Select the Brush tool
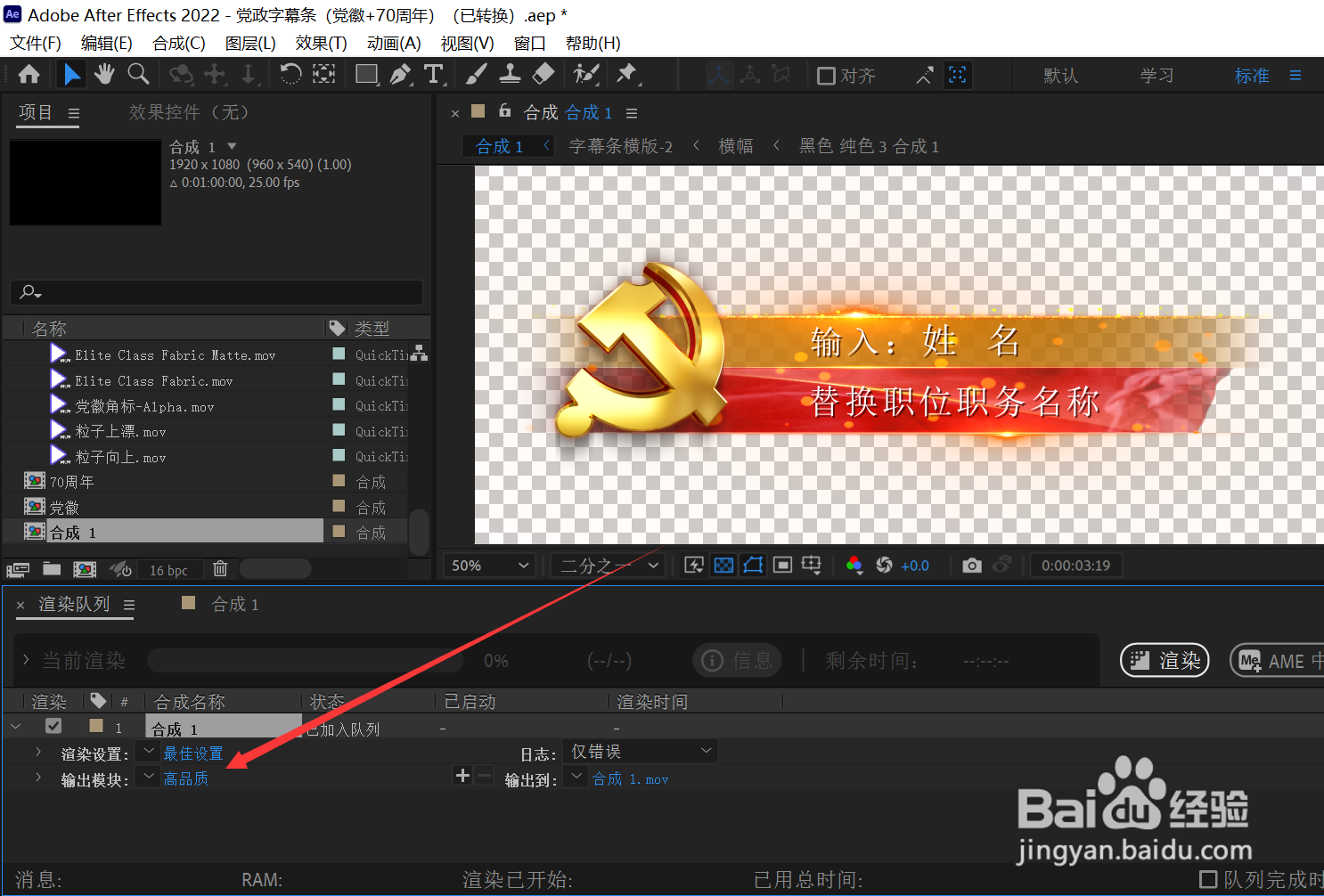 click(477, 75)
